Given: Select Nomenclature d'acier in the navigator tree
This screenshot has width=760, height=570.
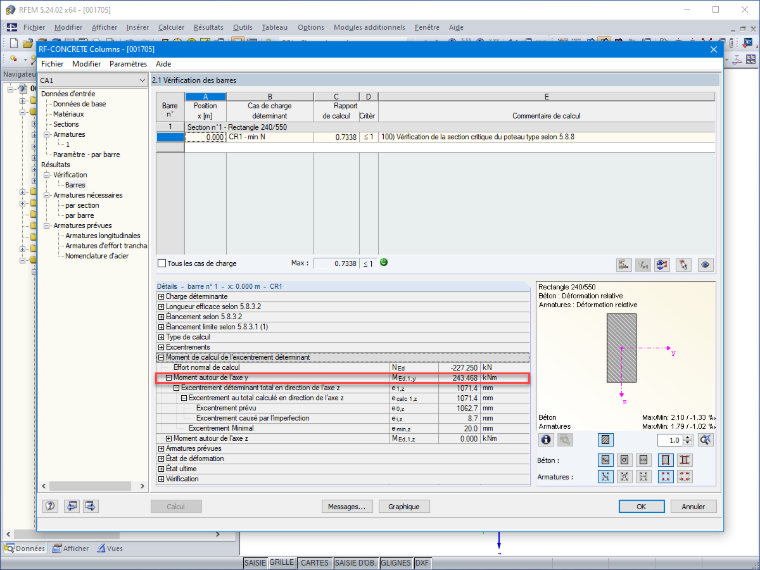Looking at the screenshot, I should click(x=97, y=256).
